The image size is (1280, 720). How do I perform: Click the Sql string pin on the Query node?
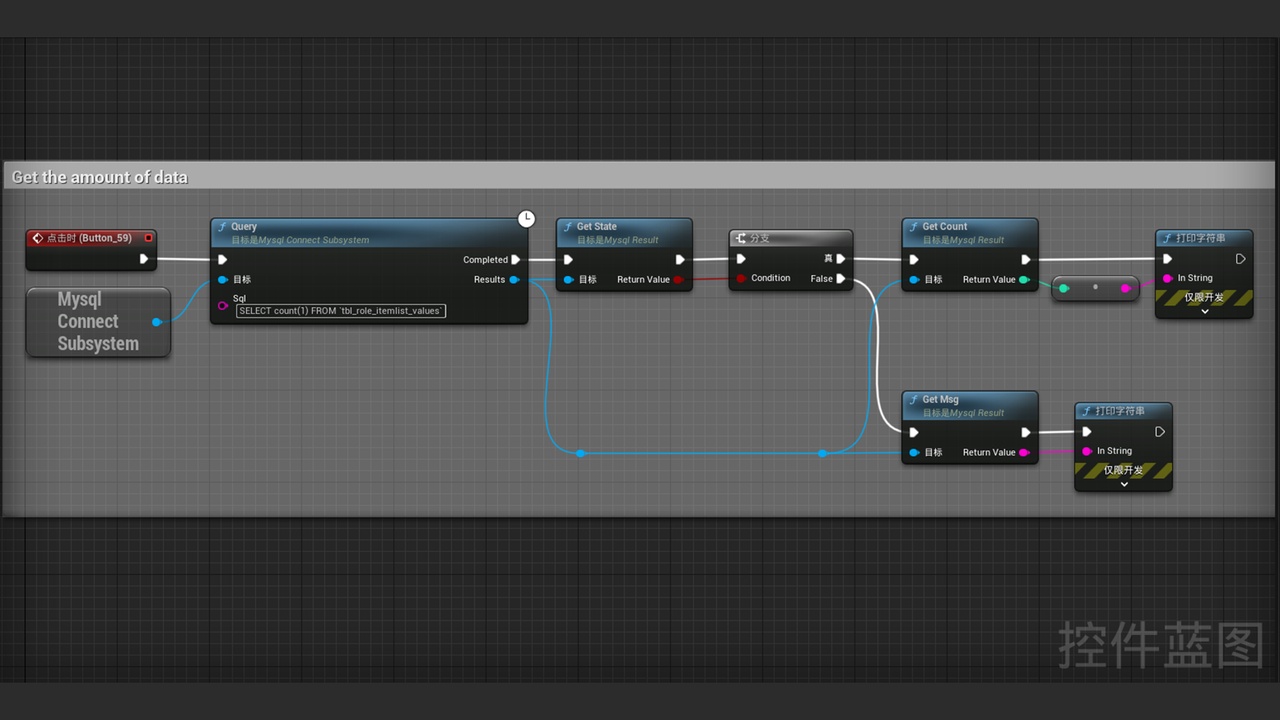click(222, 305)
